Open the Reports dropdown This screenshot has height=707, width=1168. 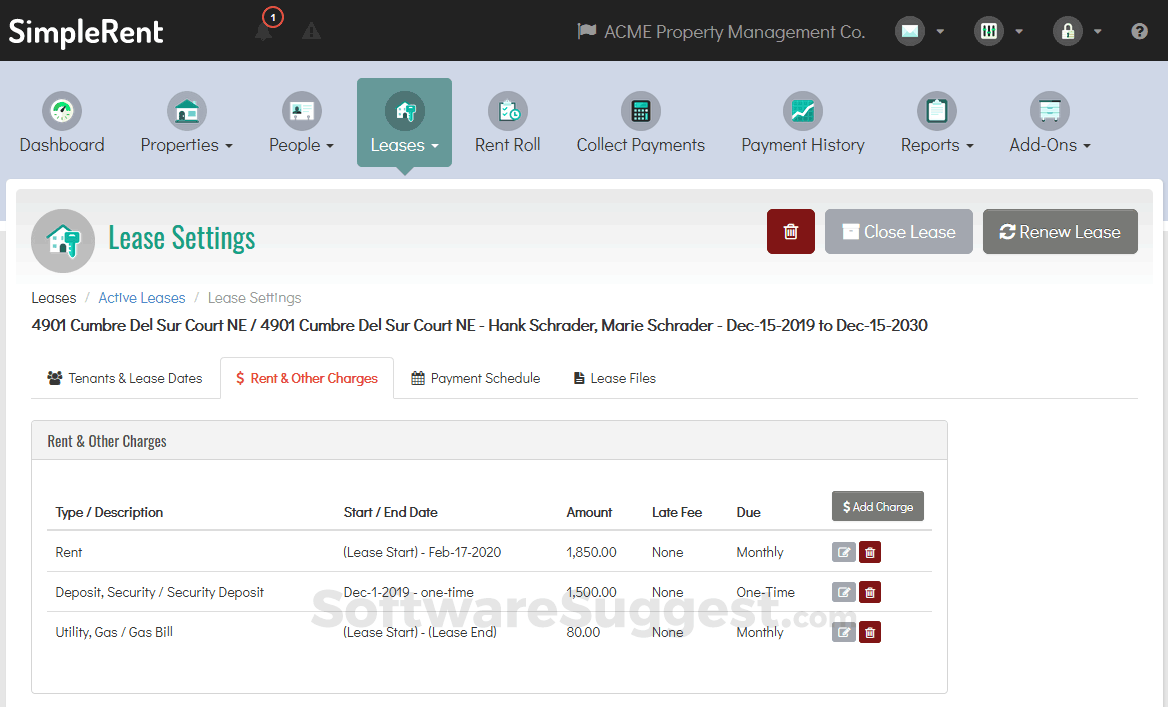(936, 144)
